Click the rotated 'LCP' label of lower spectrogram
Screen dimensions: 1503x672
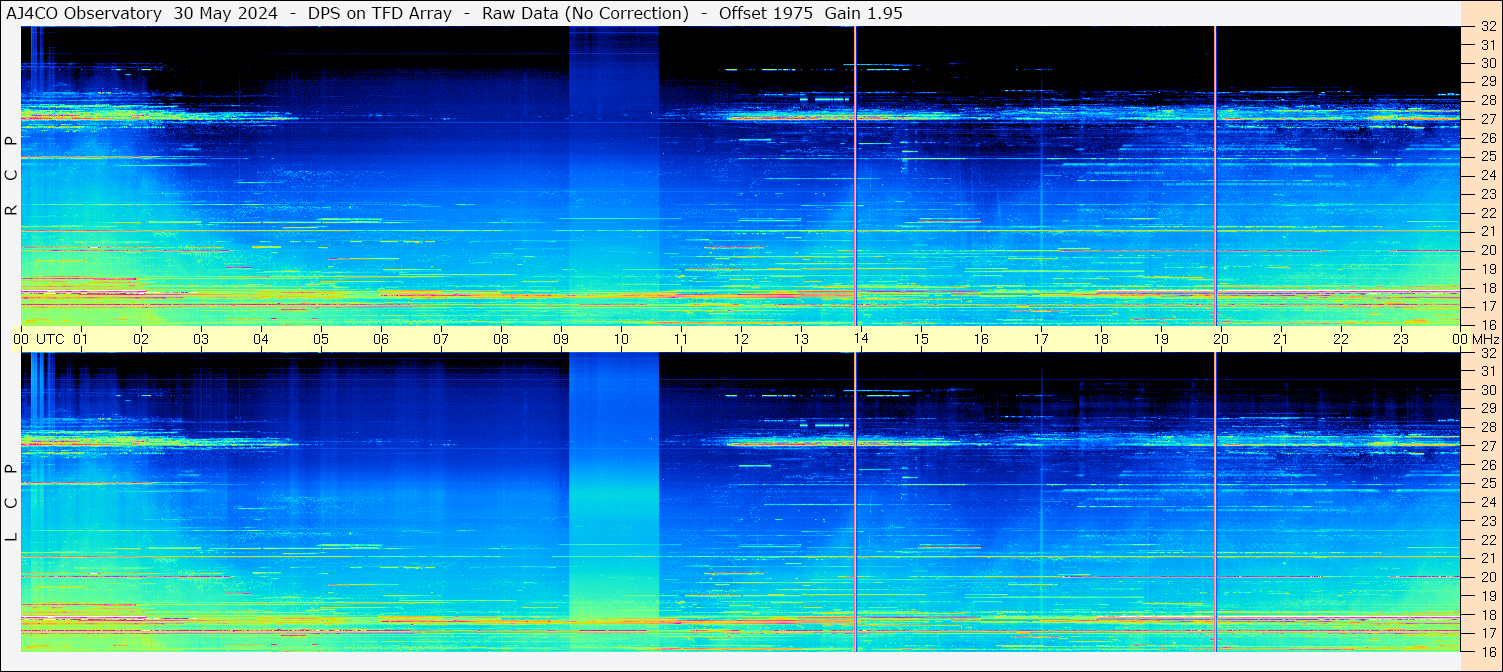click(11, 503)
